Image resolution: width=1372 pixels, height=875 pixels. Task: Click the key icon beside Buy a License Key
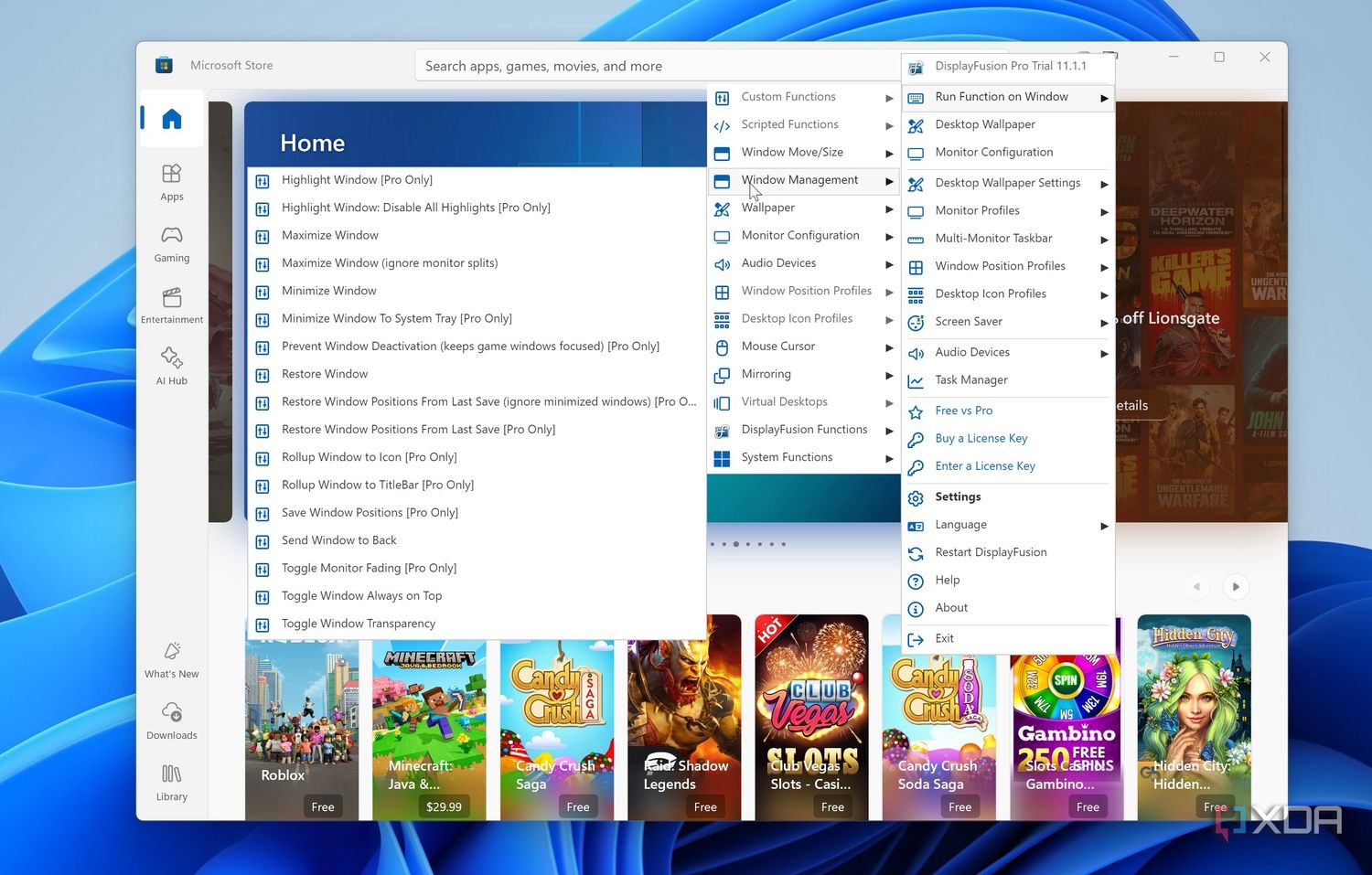[x=916, y=440]
